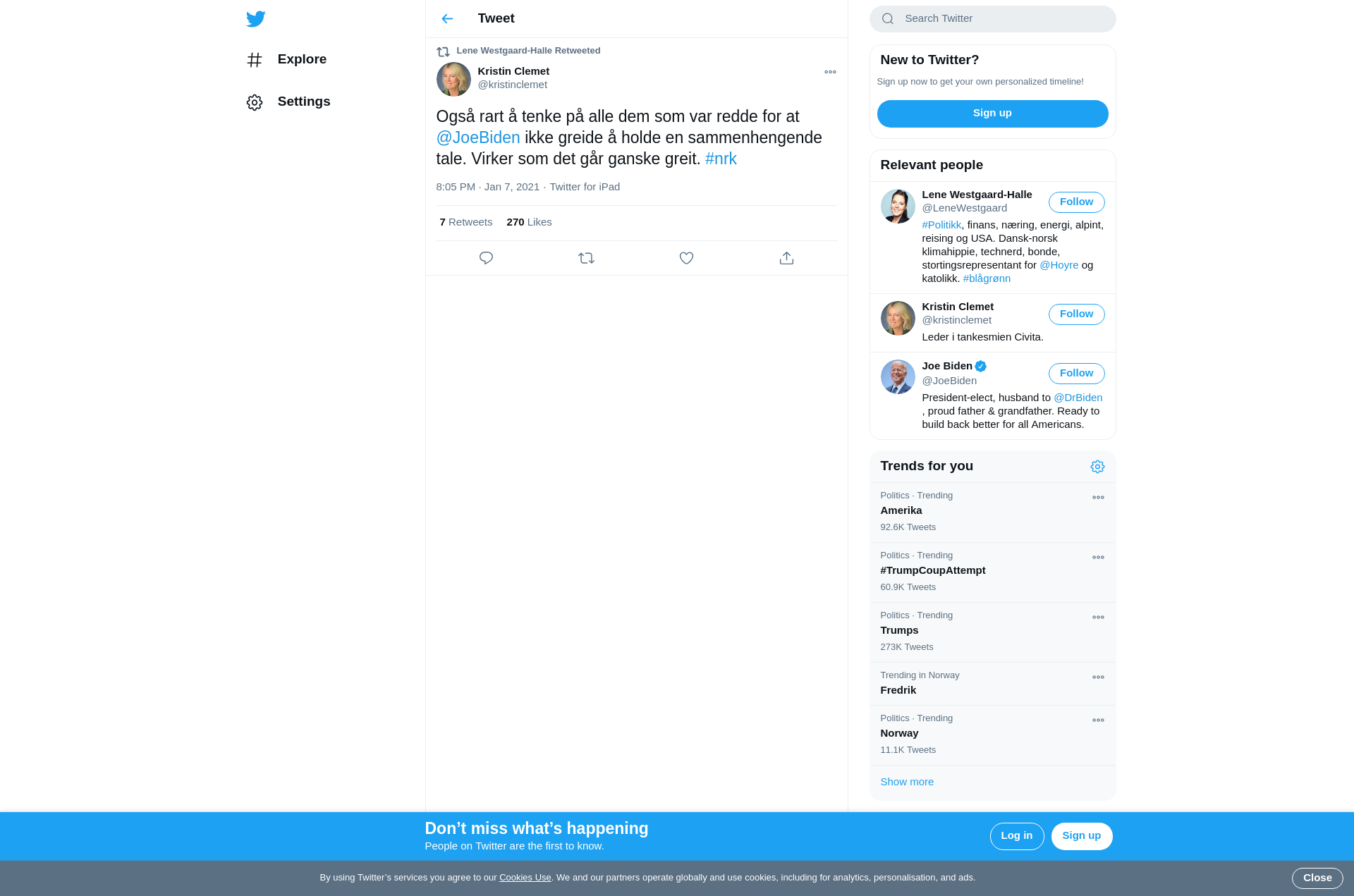Viewport: 1354px width, 896px height.
Task: Close the cookies notice banner
Action: (1317, 878)
